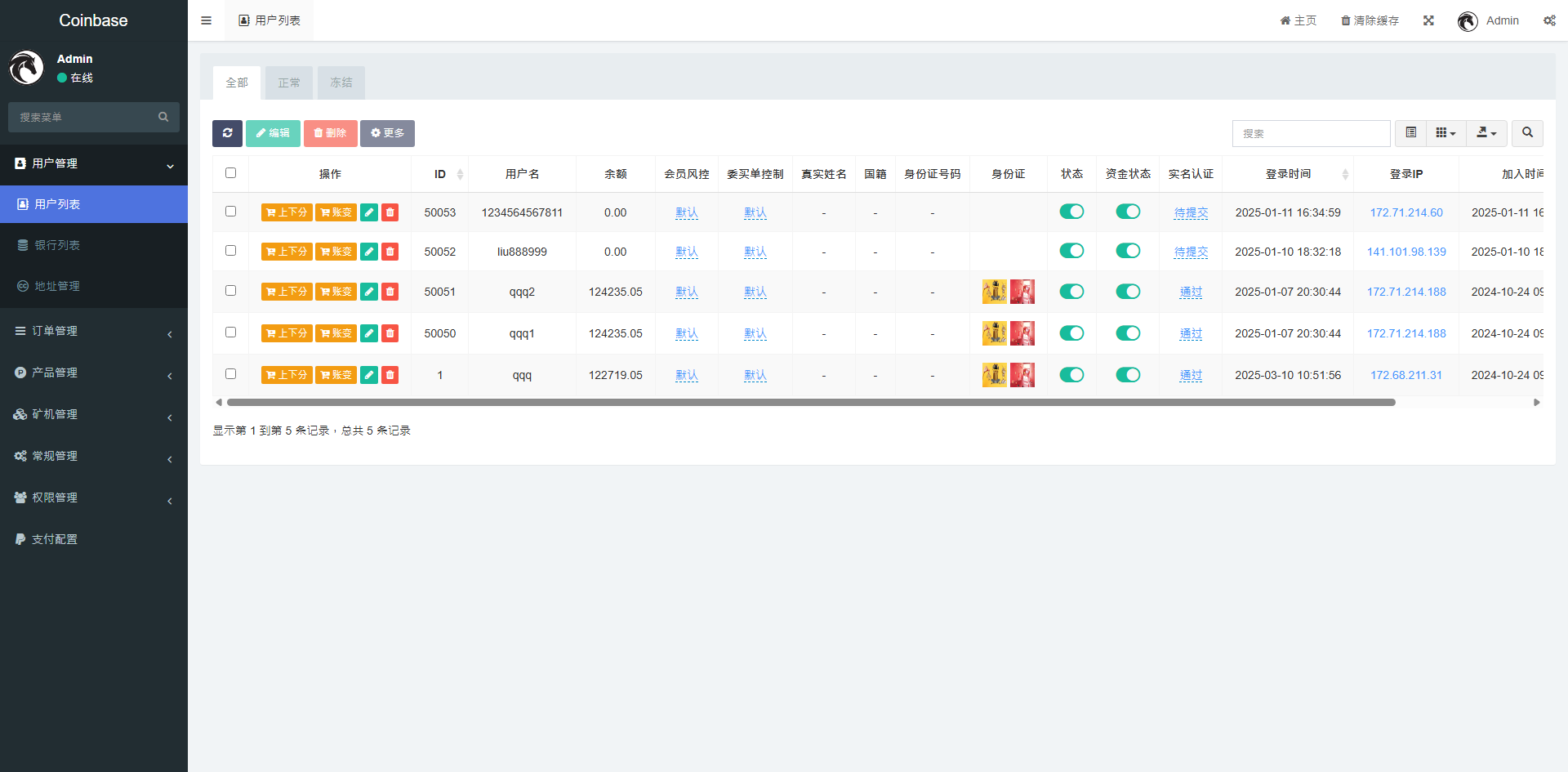Screen dimensions: 1568x772
Task: Click the refresh table icon button
Action: (x=227, y=133)
